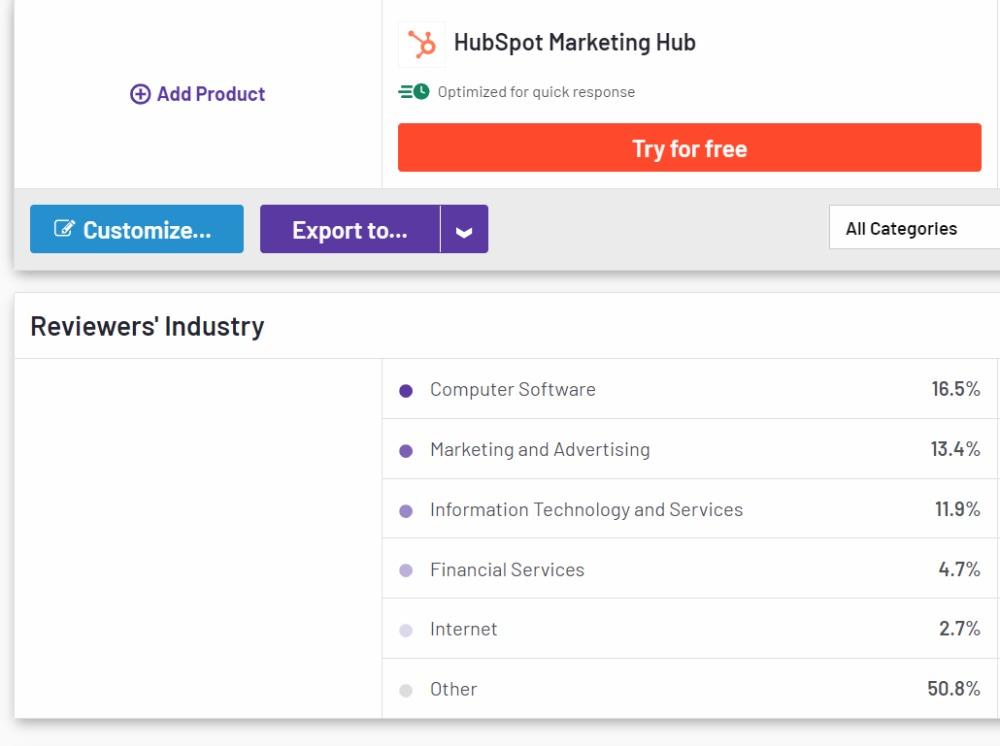Screen dimensions: 1000x746
Task: Click the Export to button
Action: [350, 229]
